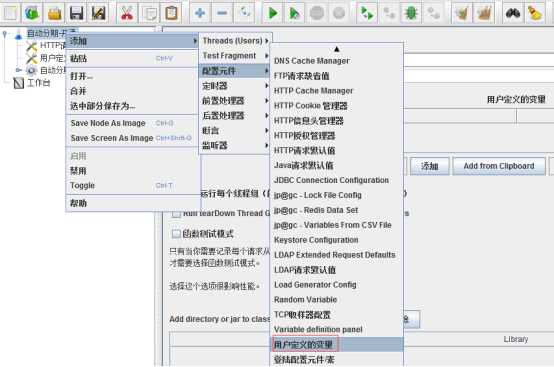
Task: Click the 添加 button under variables table
Action: (x=430, y=166)
